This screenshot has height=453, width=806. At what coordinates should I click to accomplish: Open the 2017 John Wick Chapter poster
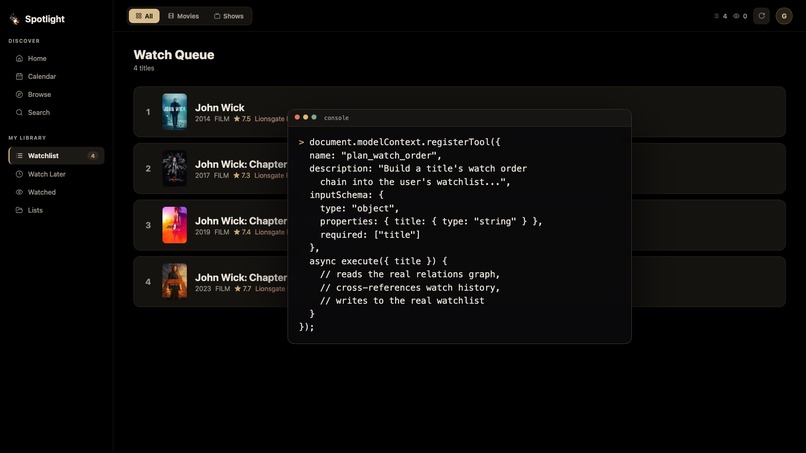point(175,168)
